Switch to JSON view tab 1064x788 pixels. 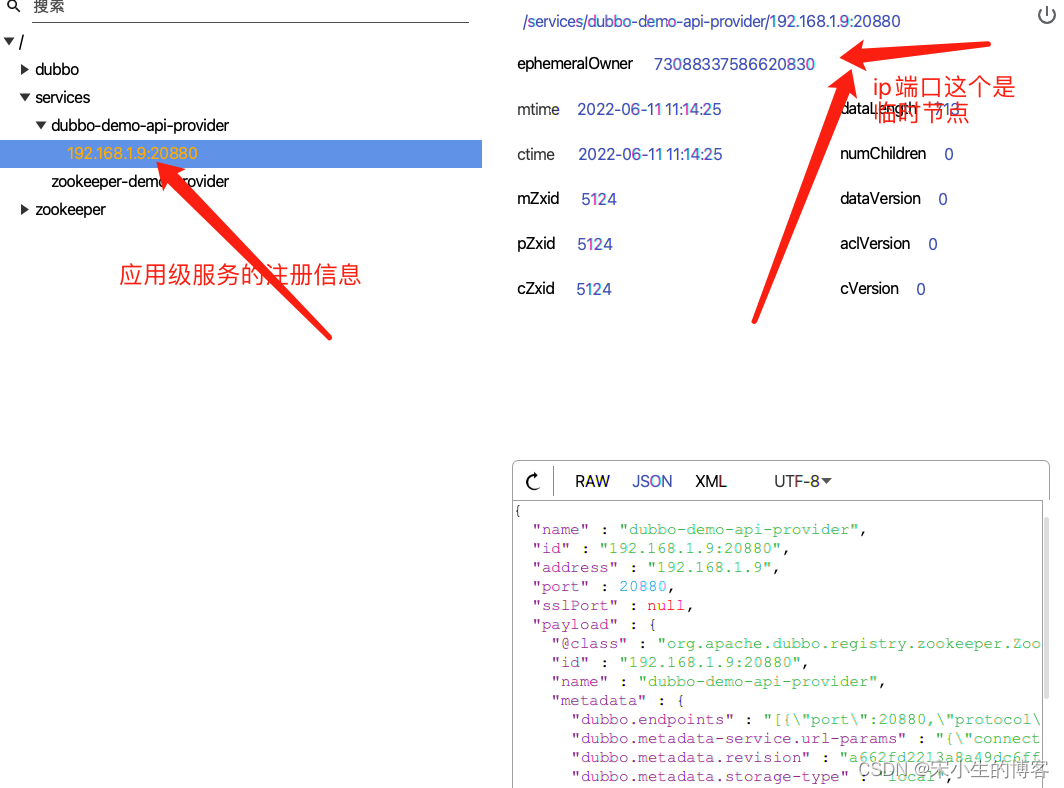[x=652, y=482]
